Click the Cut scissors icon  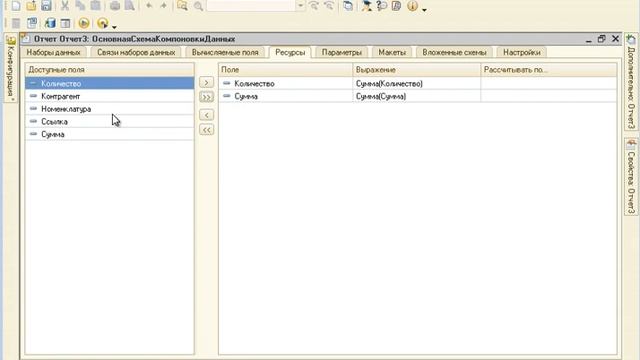click(65, 6)
